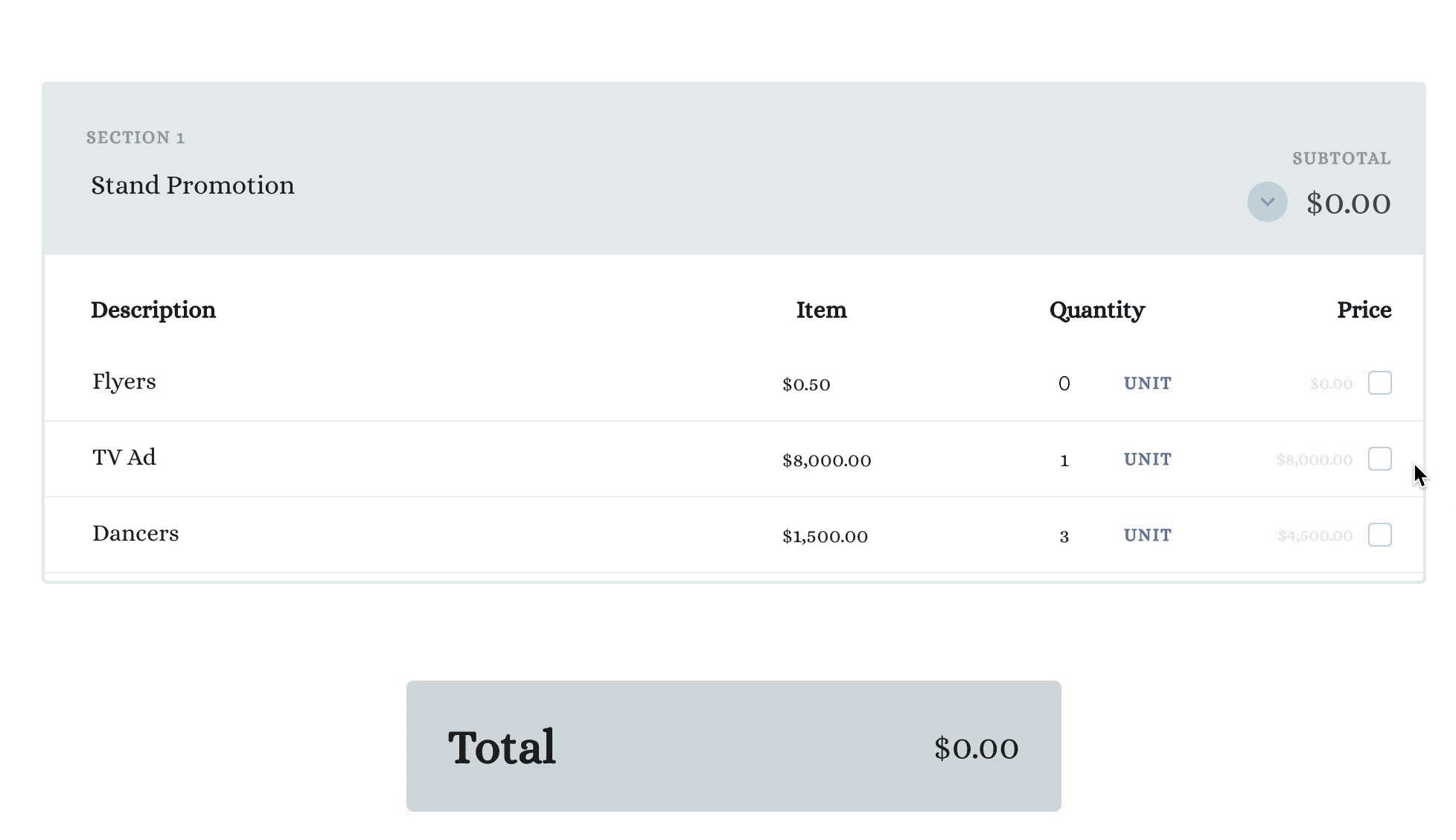Select the TV Ad quantity field
The height and width of the screenshot is (840, 1456).
[1064, 460]
